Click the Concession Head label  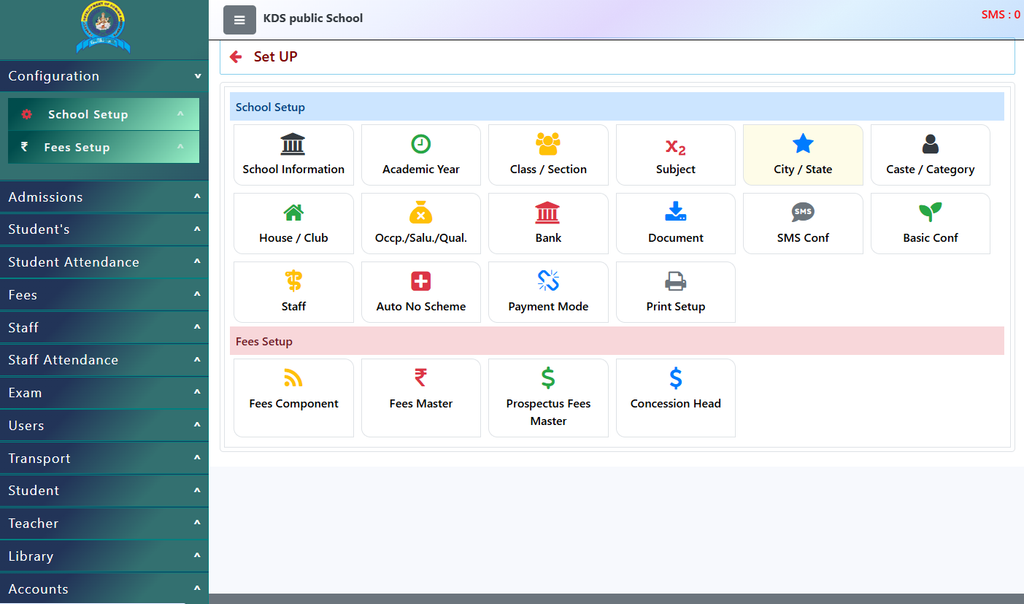coord(675,404)
